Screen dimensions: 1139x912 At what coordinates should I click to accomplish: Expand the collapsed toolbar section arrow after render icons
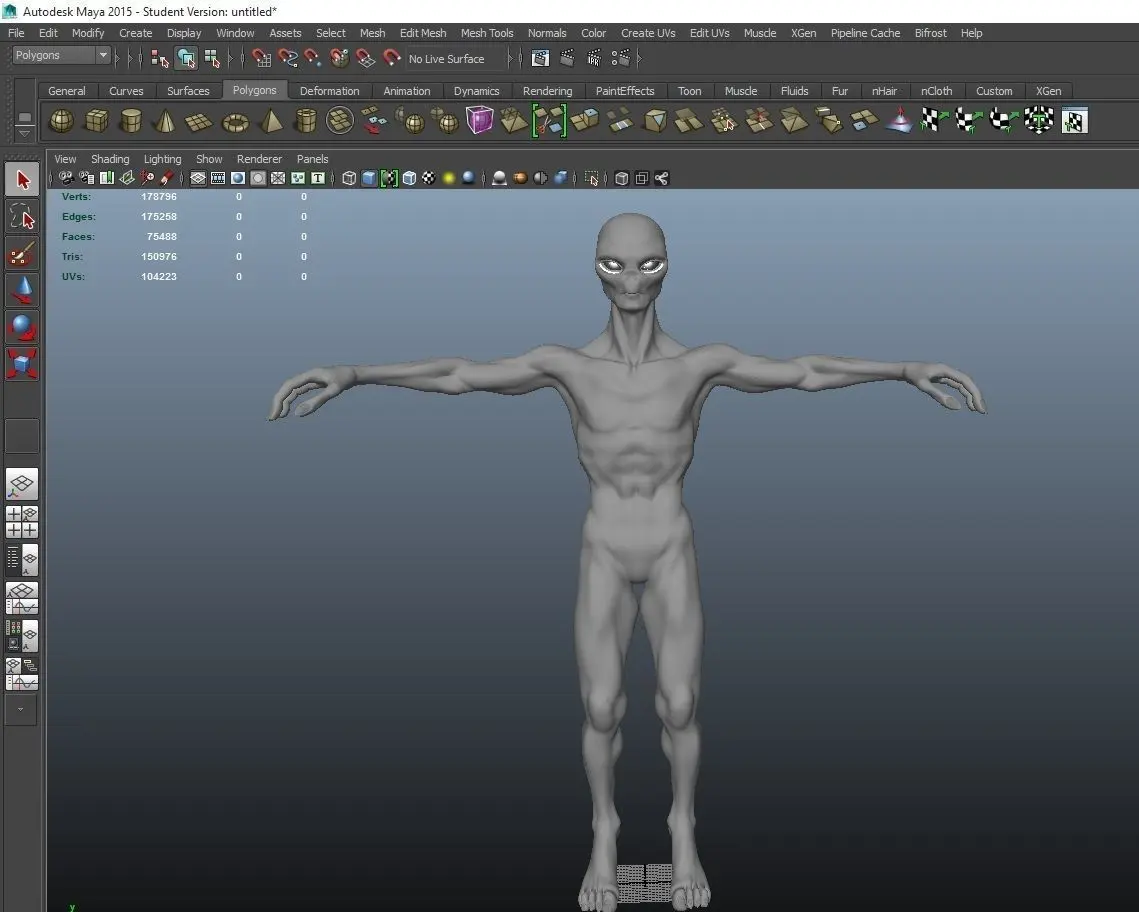click(x=639, y=59)
